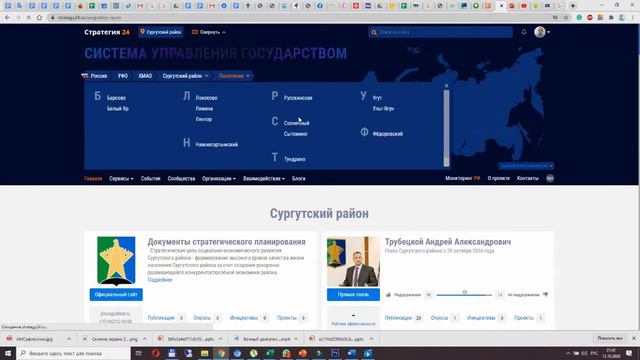Open the Windows Start menu
This screenshot has width=640, height=360.
[8, 353]
